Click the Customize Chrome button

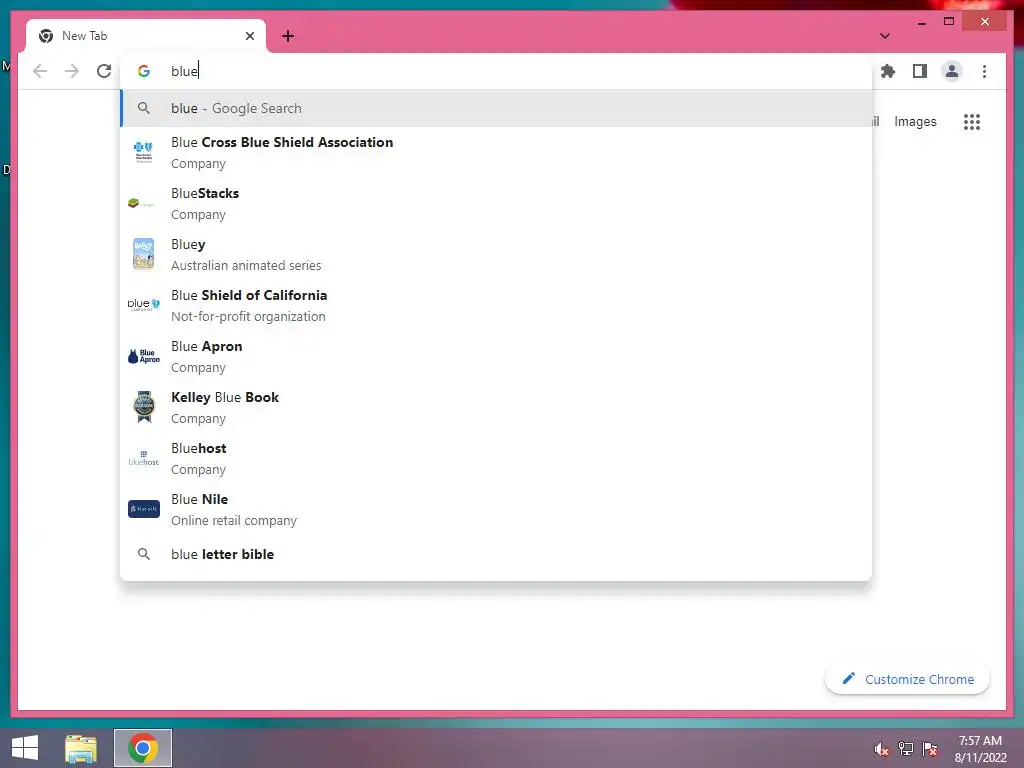click(907, 679)
